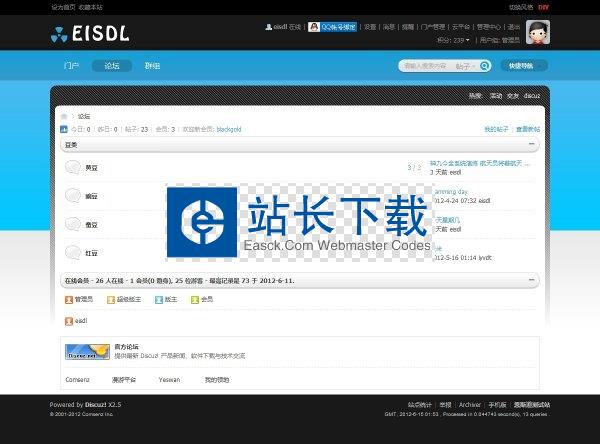This screenshot has height=444, width=600.
Task: Open the user avatar in the header
Action: click(x=565, y=33)
